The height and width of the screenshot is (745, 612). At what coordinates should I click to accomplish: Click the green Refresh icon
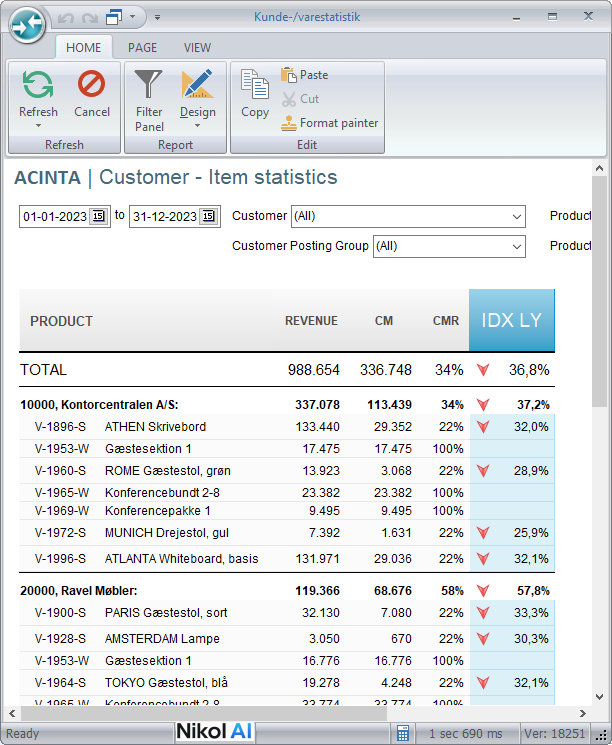pos(38,84)
